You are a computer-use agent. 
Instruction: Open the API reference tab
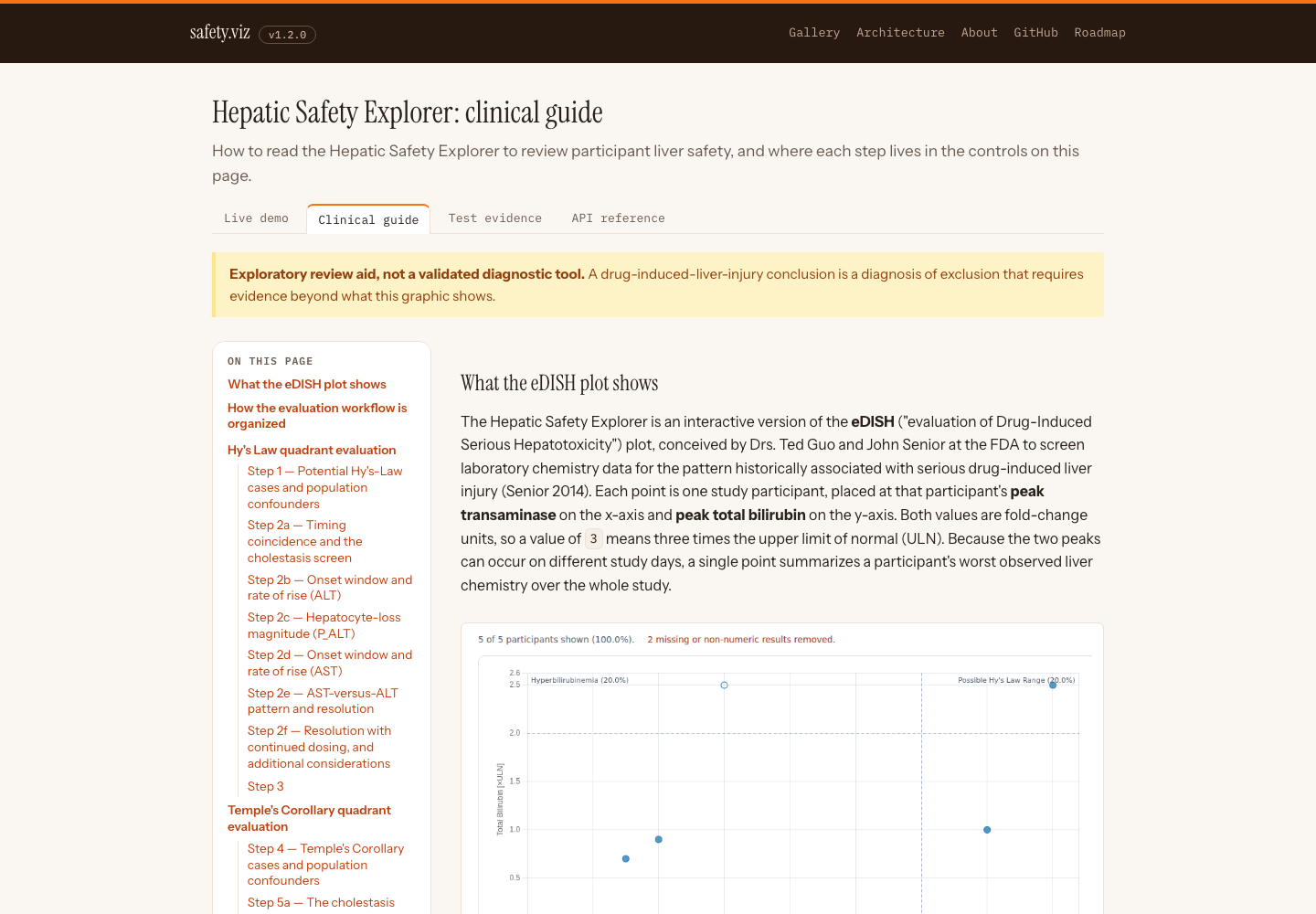618,218
